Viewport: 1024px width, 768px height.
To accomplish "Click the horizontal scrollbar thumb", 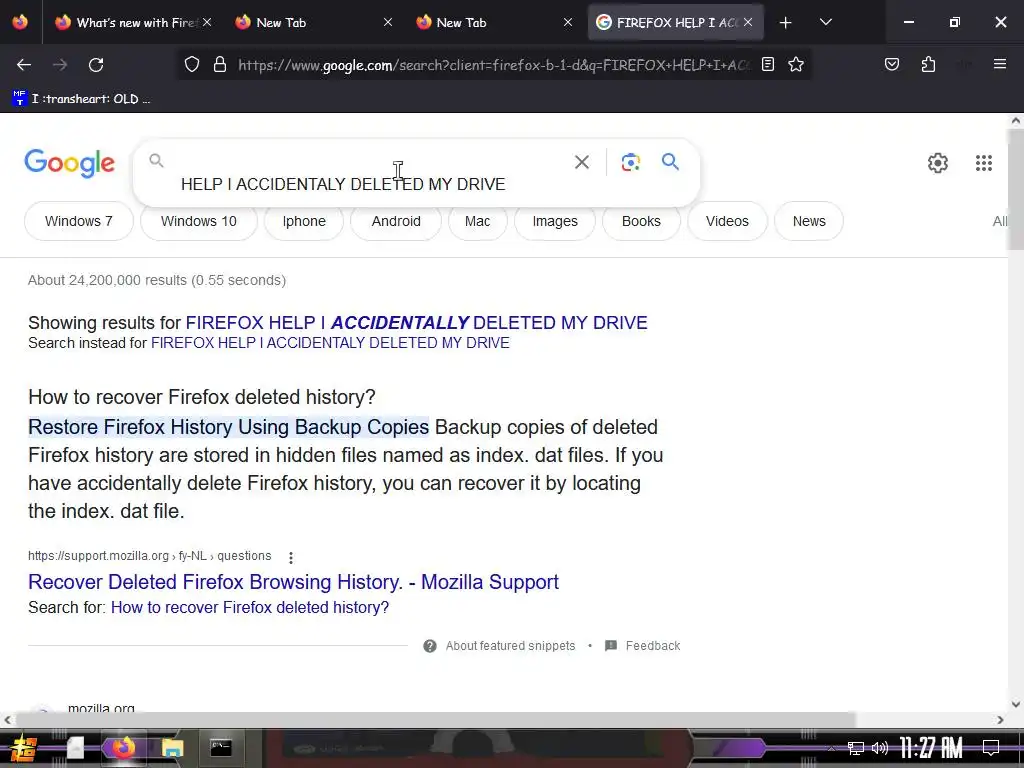I will tap(435, 720).
